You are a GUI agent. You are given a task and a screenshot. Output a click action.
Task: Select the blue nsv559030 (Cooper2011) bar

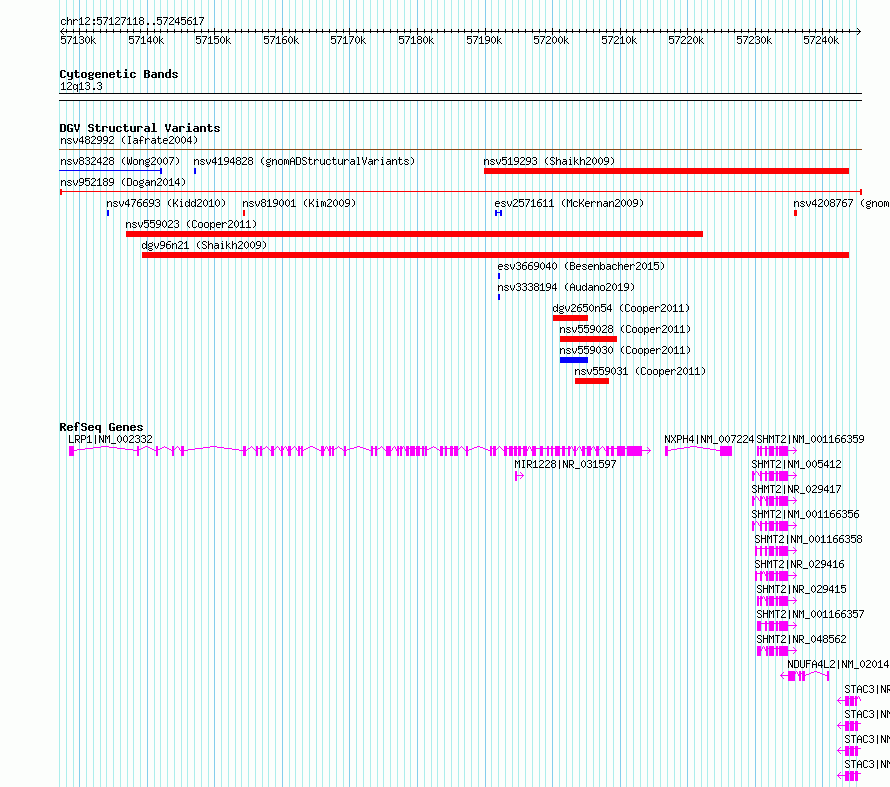pos(574,360)
